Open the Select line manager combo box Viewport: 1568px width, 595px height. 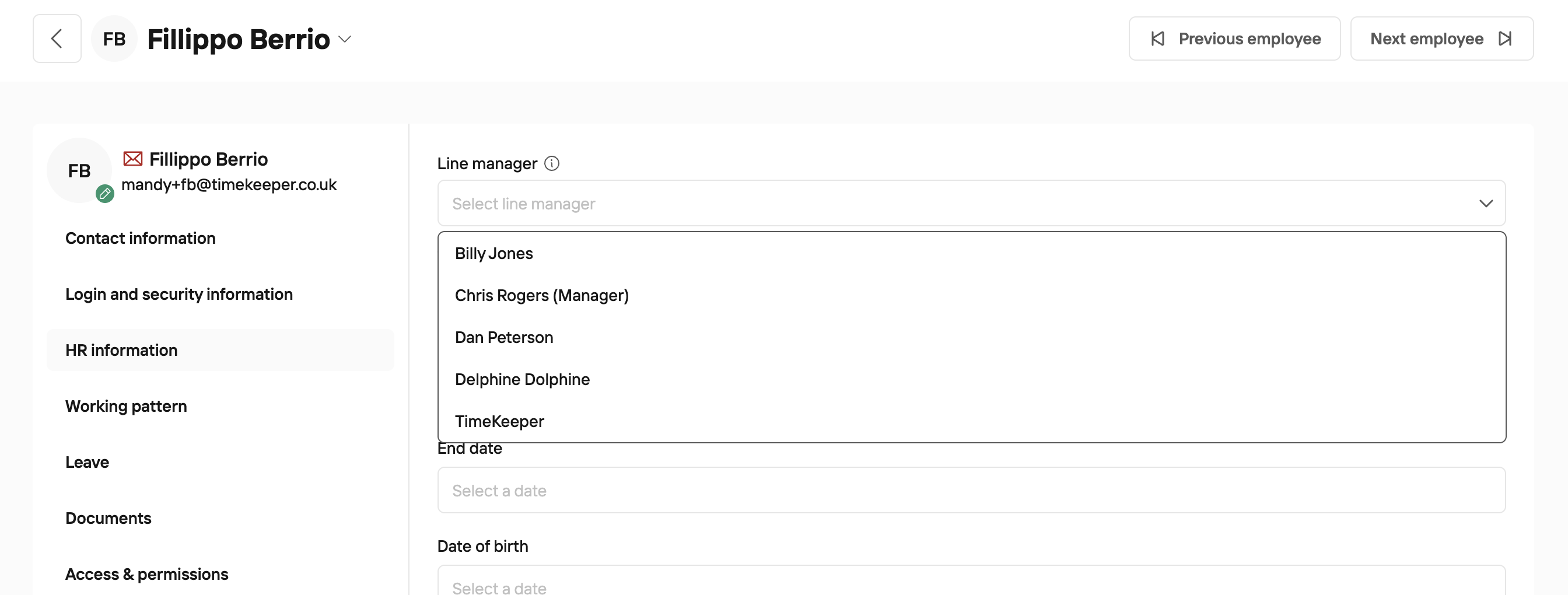[971, 202]
